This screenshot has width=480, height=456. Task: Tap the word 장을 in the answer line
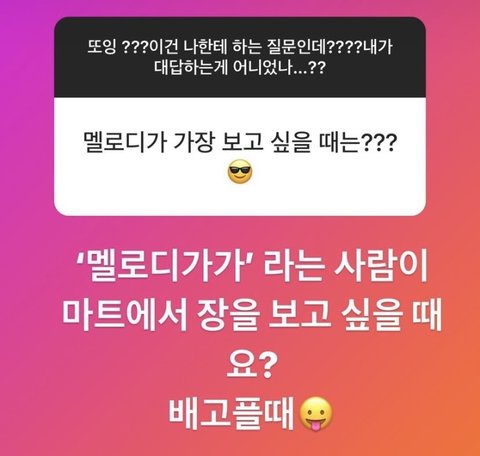click(x=228, y=315)
